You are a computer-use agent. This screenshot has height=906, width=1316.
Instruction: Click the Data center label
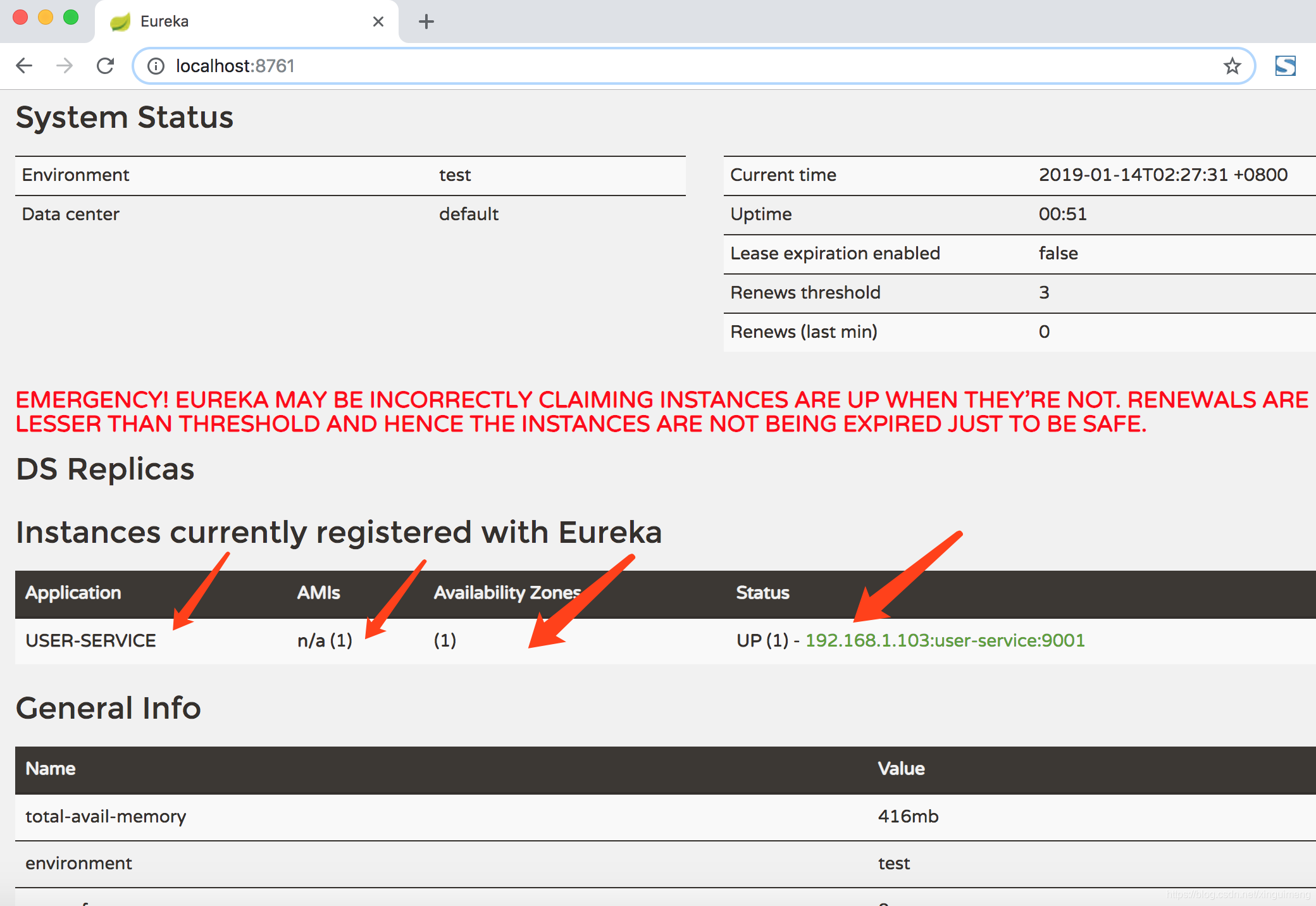click(x=70, y=214)
